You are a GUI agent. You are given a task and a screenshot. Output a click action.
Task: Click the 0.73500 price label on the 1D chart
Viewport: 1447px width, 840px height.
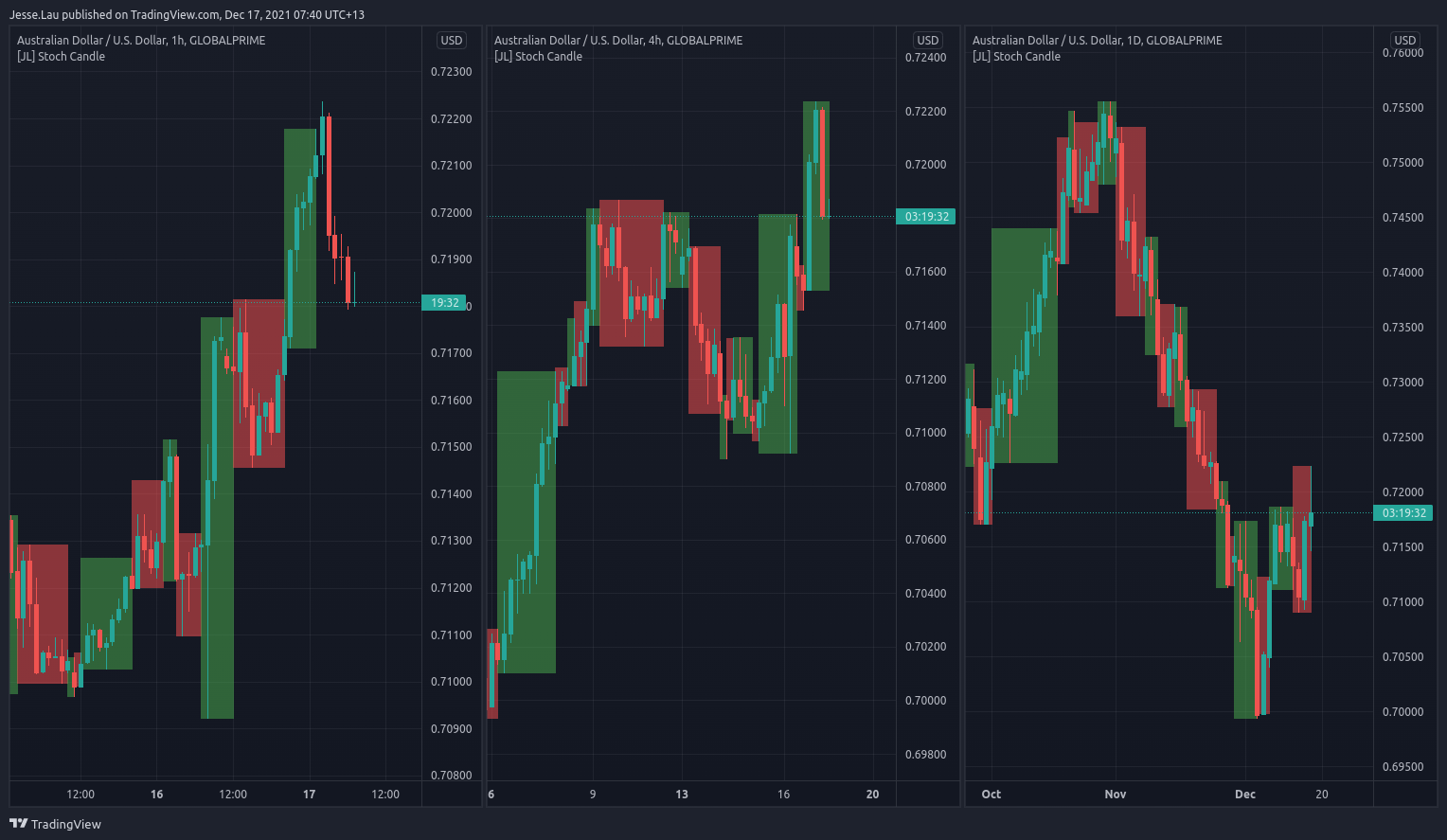point(1403,328)
